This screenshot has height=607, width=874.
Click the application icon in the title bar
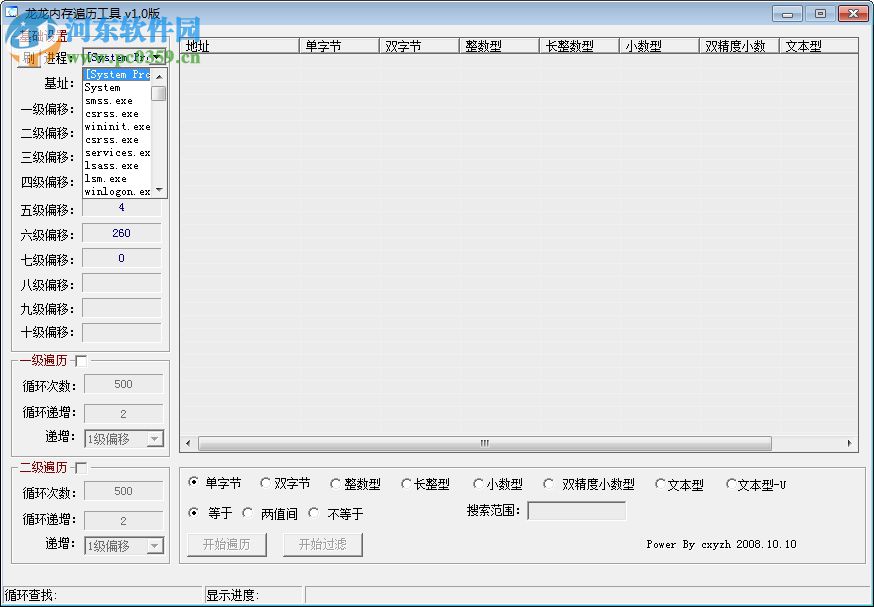pos(13,13)
